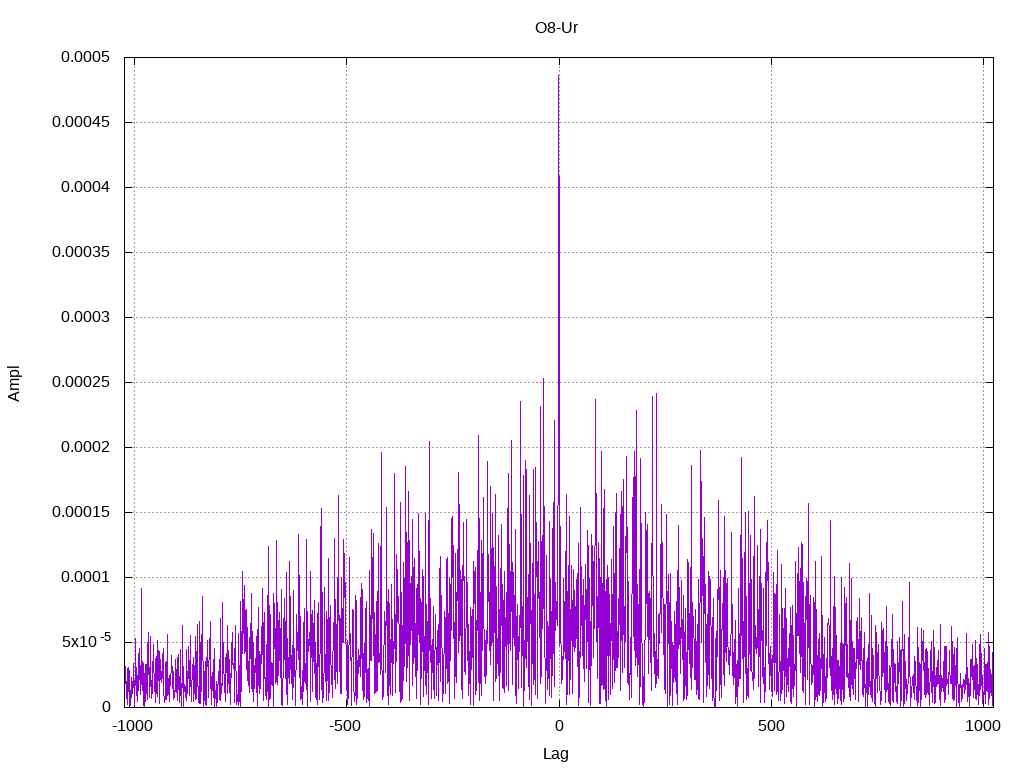Click y-axis tick label 0.0002
This screenshot has width=1024, height=768.
coord(86,447)
